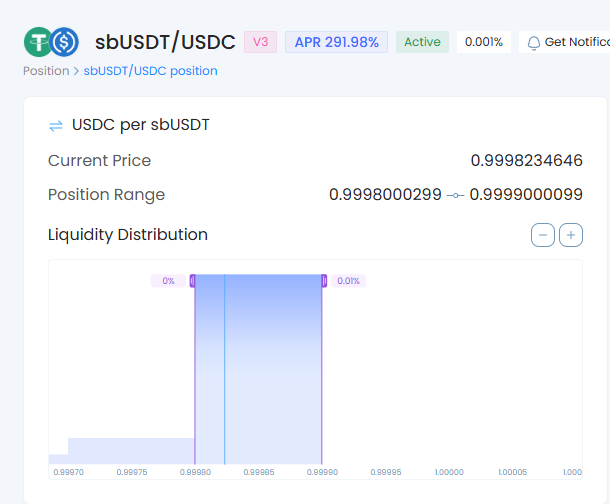
Task: Open sbUSDT/USDC position breadcrumb link
Action: tap(151, 71)
